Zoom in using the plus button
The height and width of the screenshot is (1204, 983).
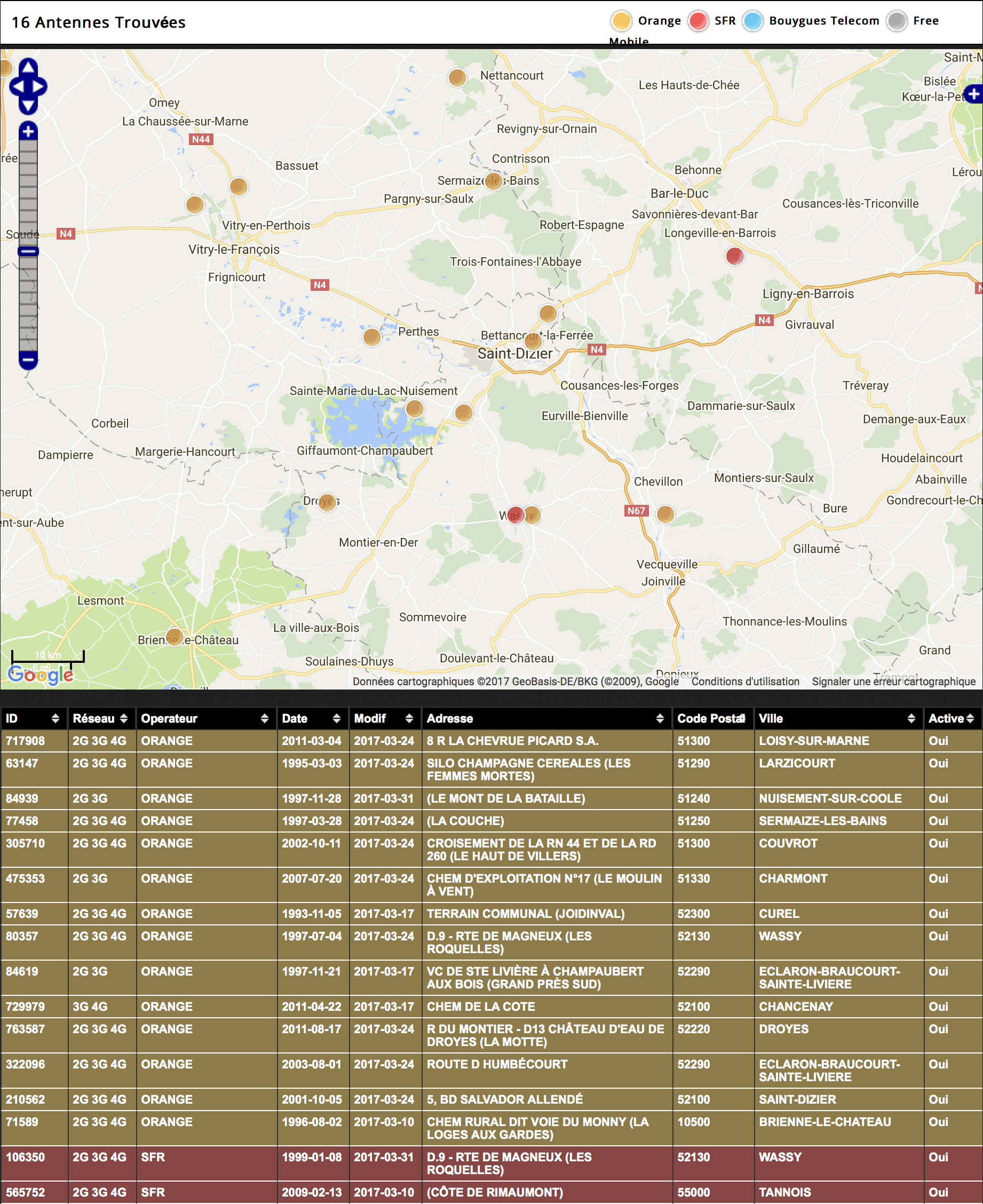[28, 131]
